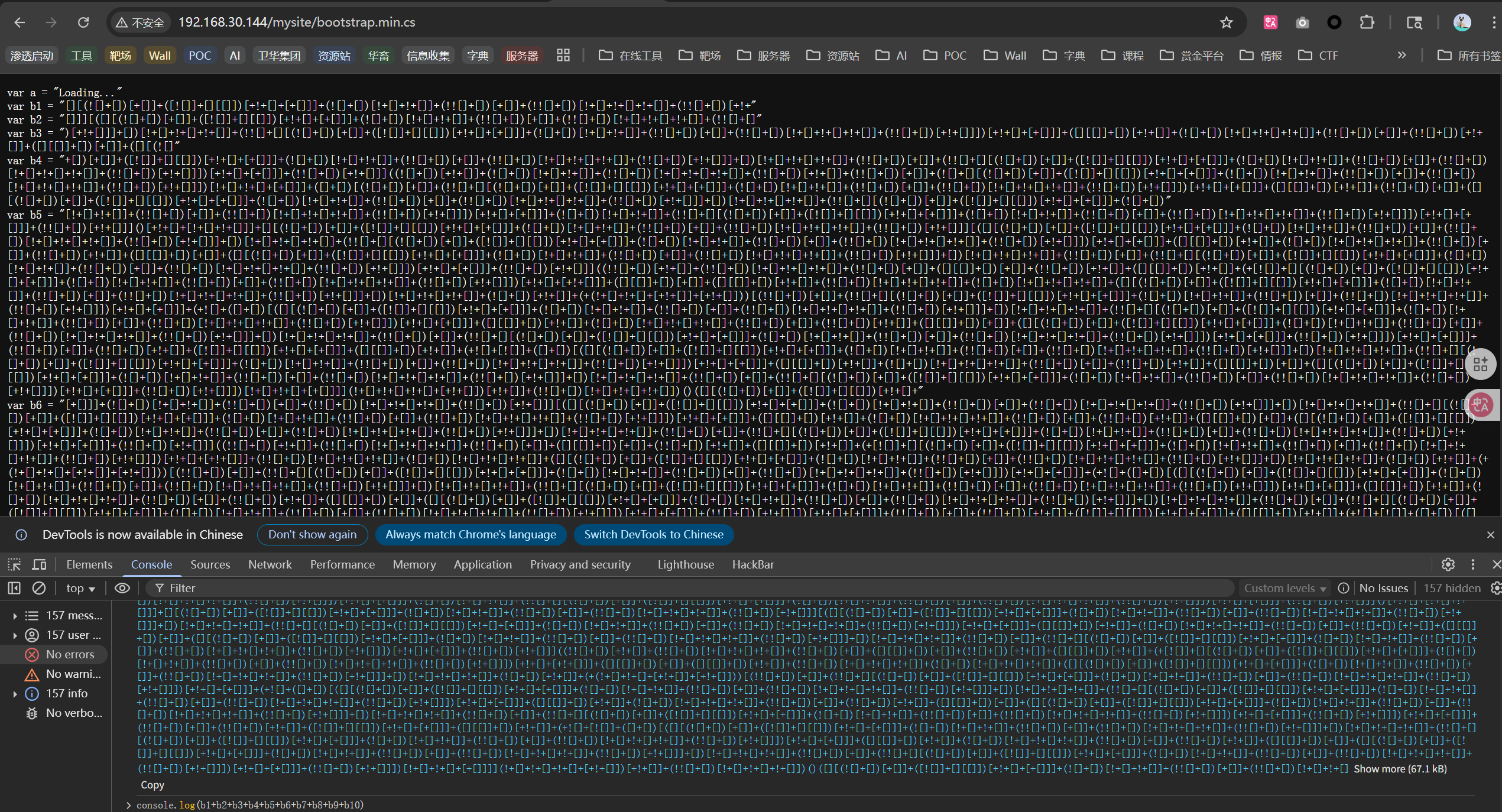
Task: Open DevTools three-dot more menu
Action: [x=1472, y=564]
